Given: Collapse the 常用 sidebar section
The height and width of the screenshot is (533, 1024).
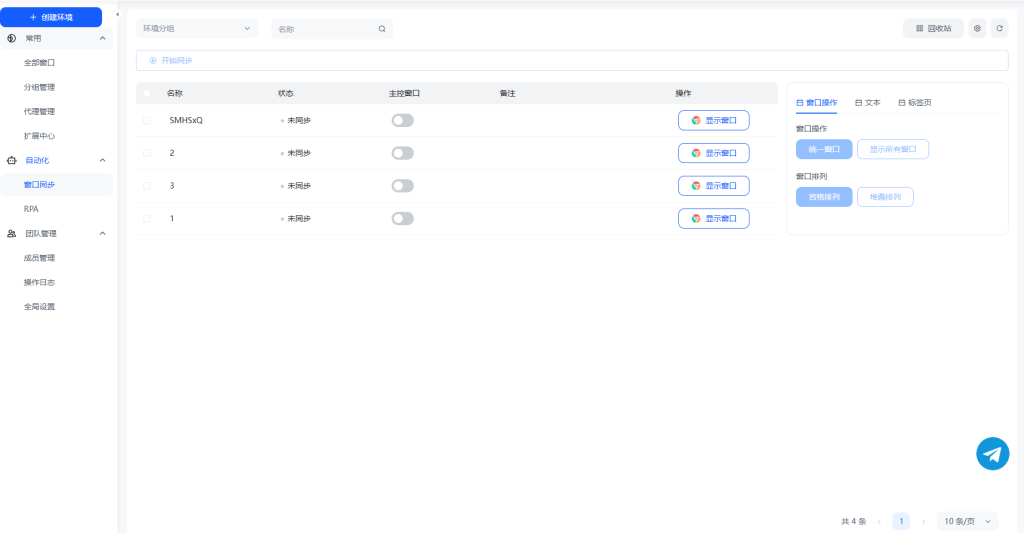Looking at the screenshot, I should pos(102,38).
